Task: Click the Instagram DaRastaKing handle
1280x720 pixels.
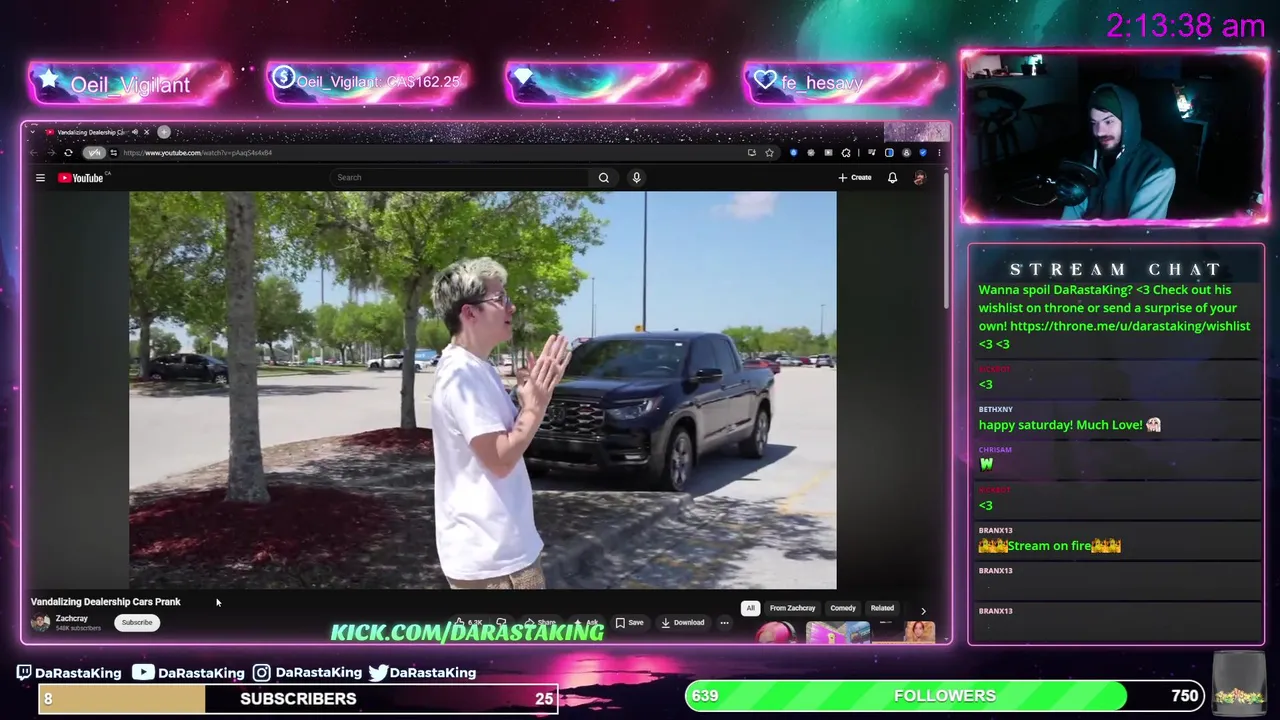Action: [306, 673]
